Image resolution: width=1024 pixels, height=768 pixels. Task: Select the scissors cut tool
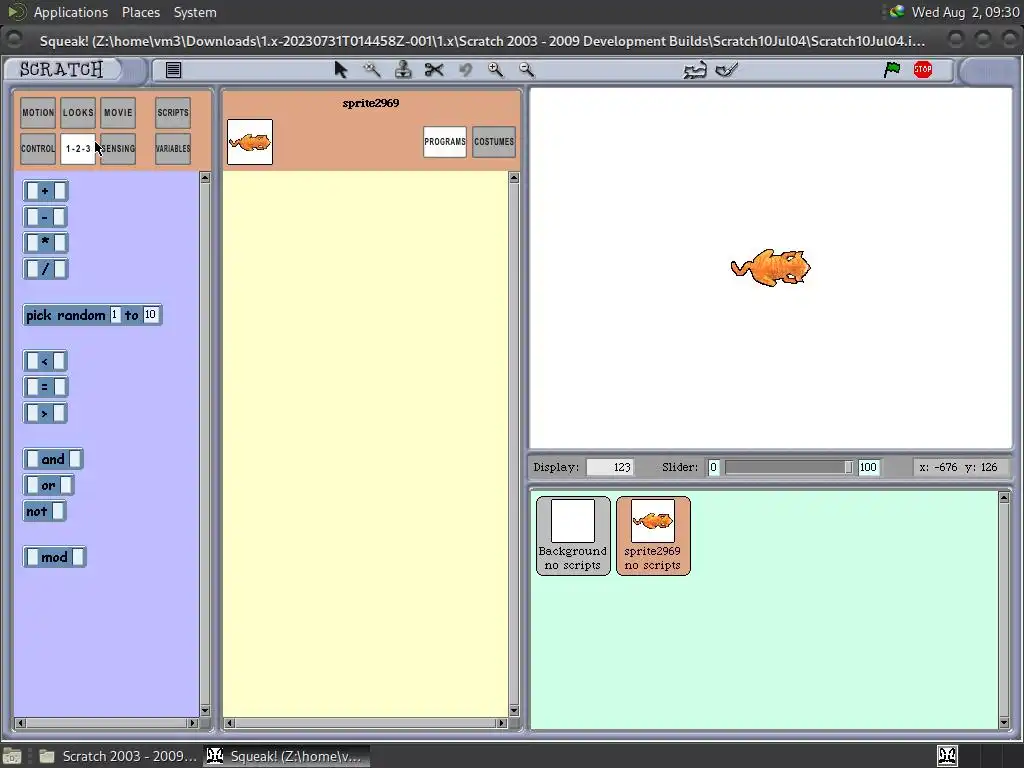(x=434, y=70)
